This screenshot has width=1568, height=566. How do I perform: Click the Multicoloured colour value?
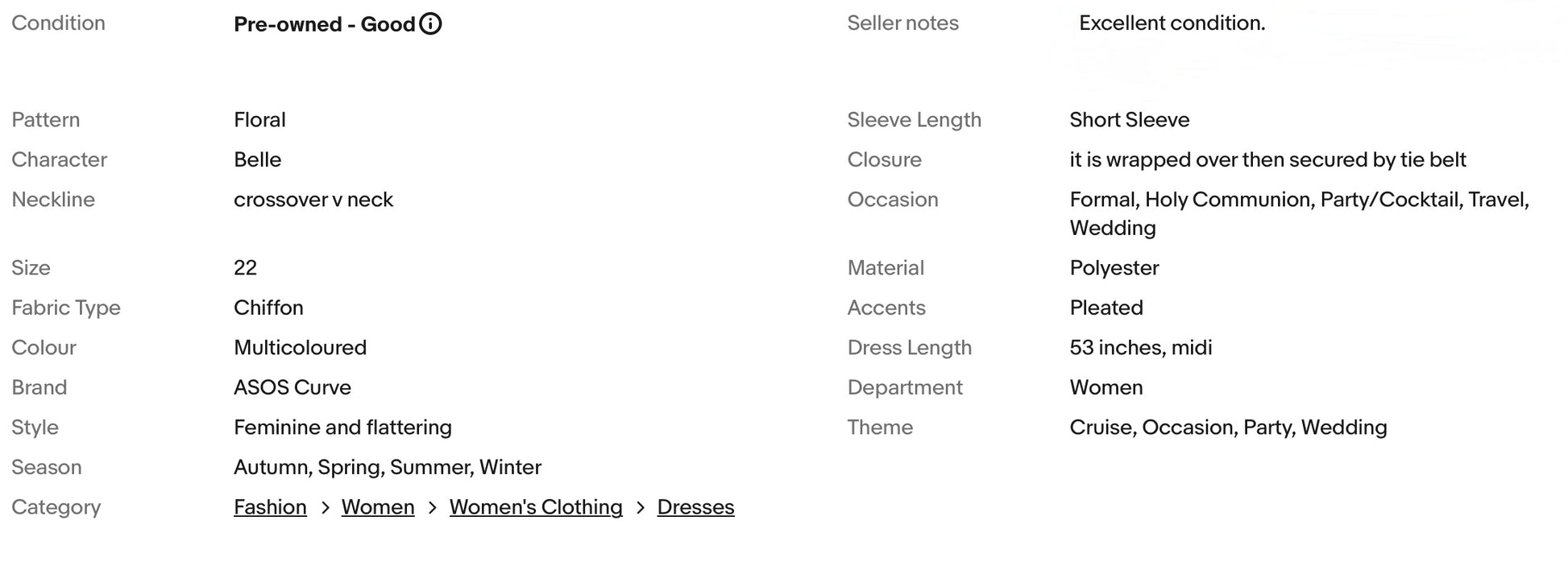tap(300, 348)
